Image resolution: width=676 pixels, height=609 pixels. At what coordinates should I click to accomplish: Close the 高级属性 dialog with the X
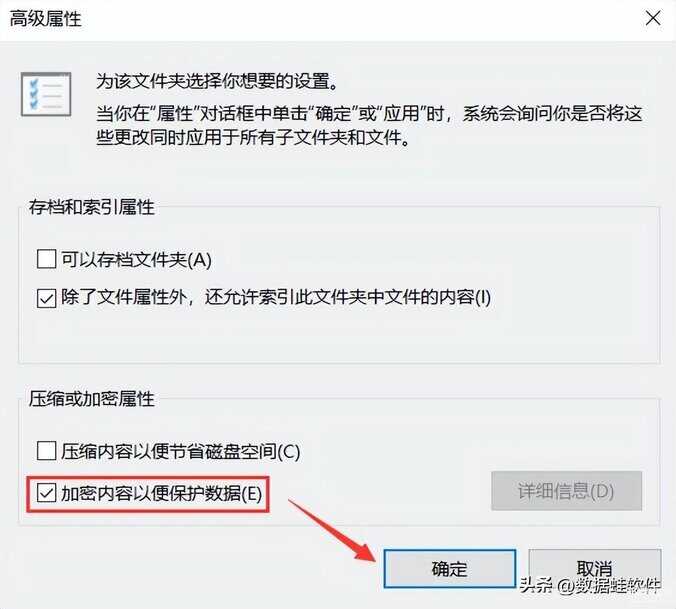click(x=653, y=19)
